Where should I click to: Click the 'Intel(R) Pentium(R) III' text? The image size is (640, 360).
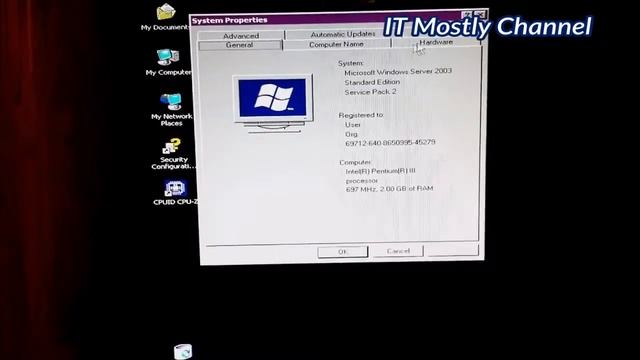click(380, 171)
